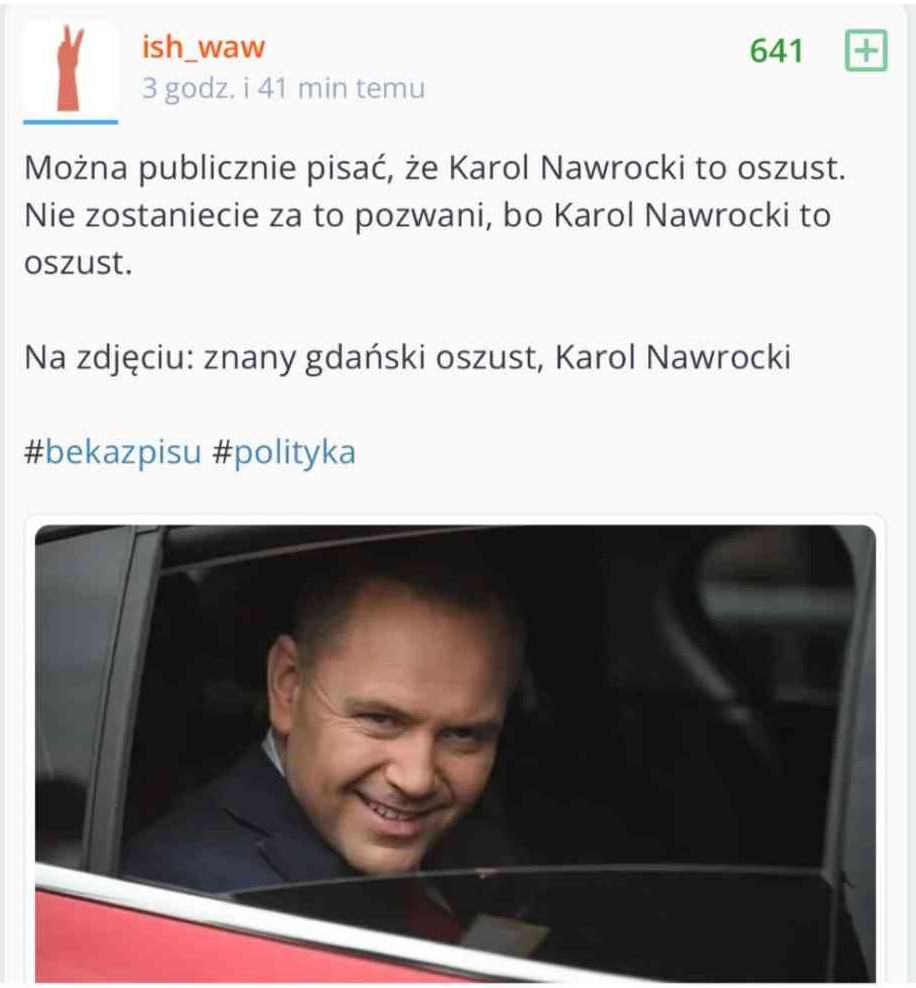Open the ish_waw user profile link
The height and width of the screenshot is (988, 916).
click(x=203, y=47)
